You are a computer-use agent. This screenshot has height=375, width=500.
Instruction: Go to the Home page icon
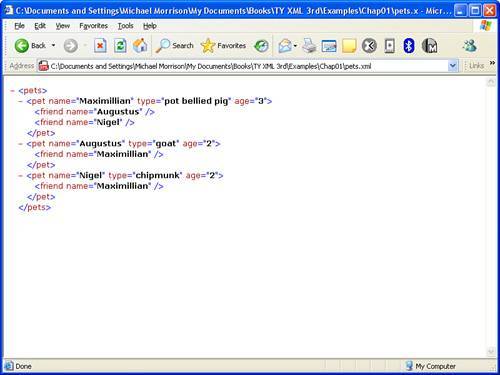[140, 46]
